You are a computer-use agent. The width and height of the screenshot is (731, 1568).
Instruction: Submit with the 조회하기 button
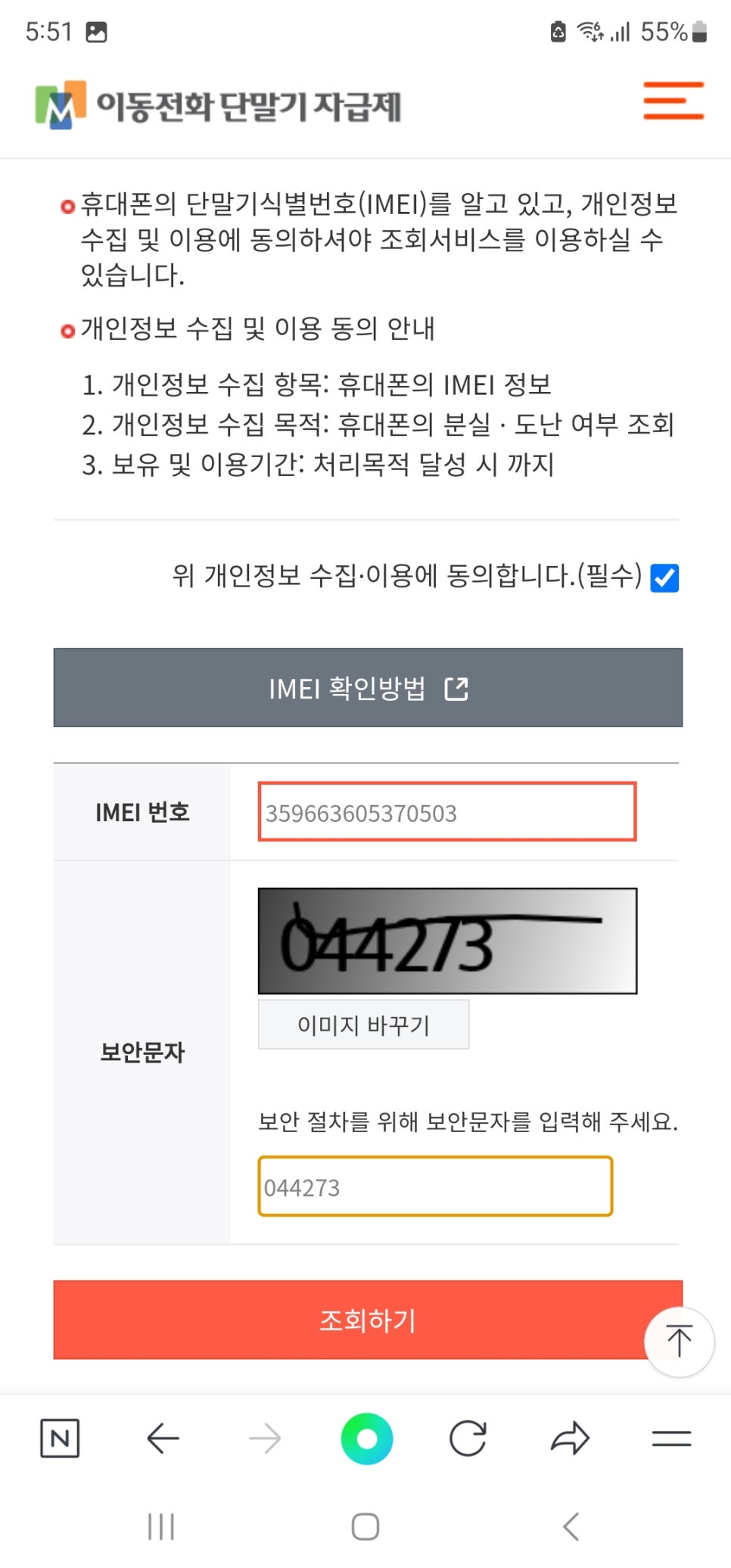368,1320
